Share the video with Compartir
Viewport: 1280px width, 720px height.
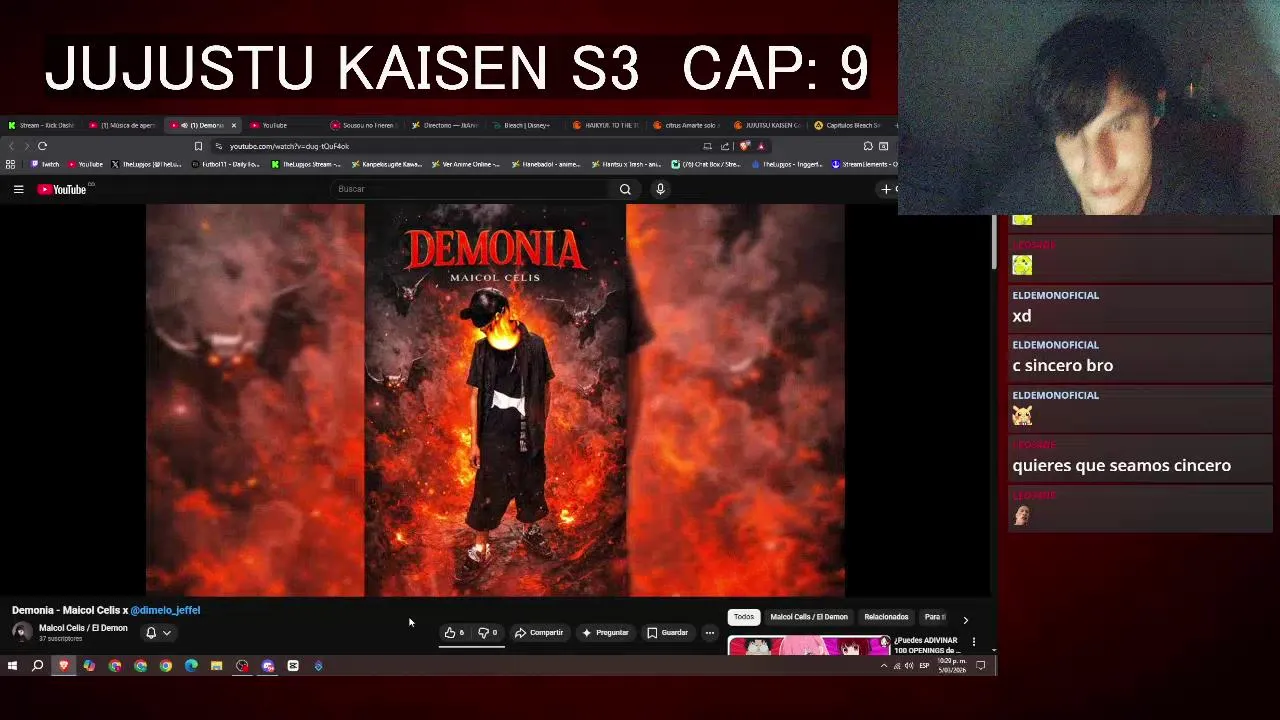pos(539,633)
